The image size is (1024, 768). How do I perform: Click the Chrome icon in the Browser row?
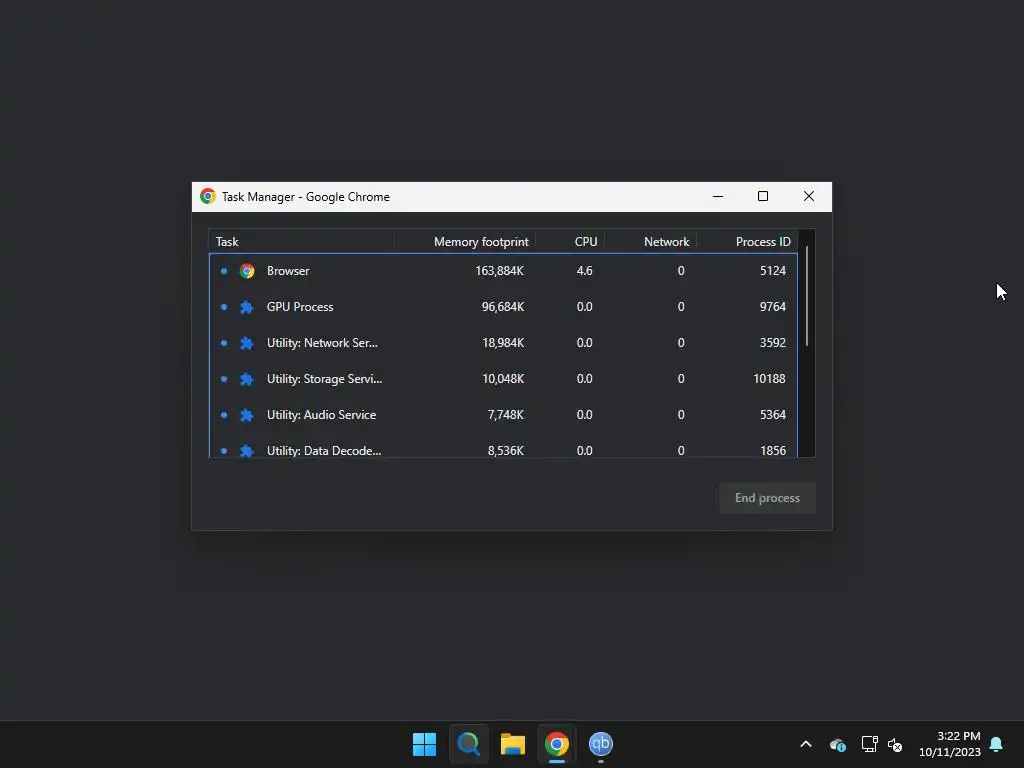pos(247,271)
